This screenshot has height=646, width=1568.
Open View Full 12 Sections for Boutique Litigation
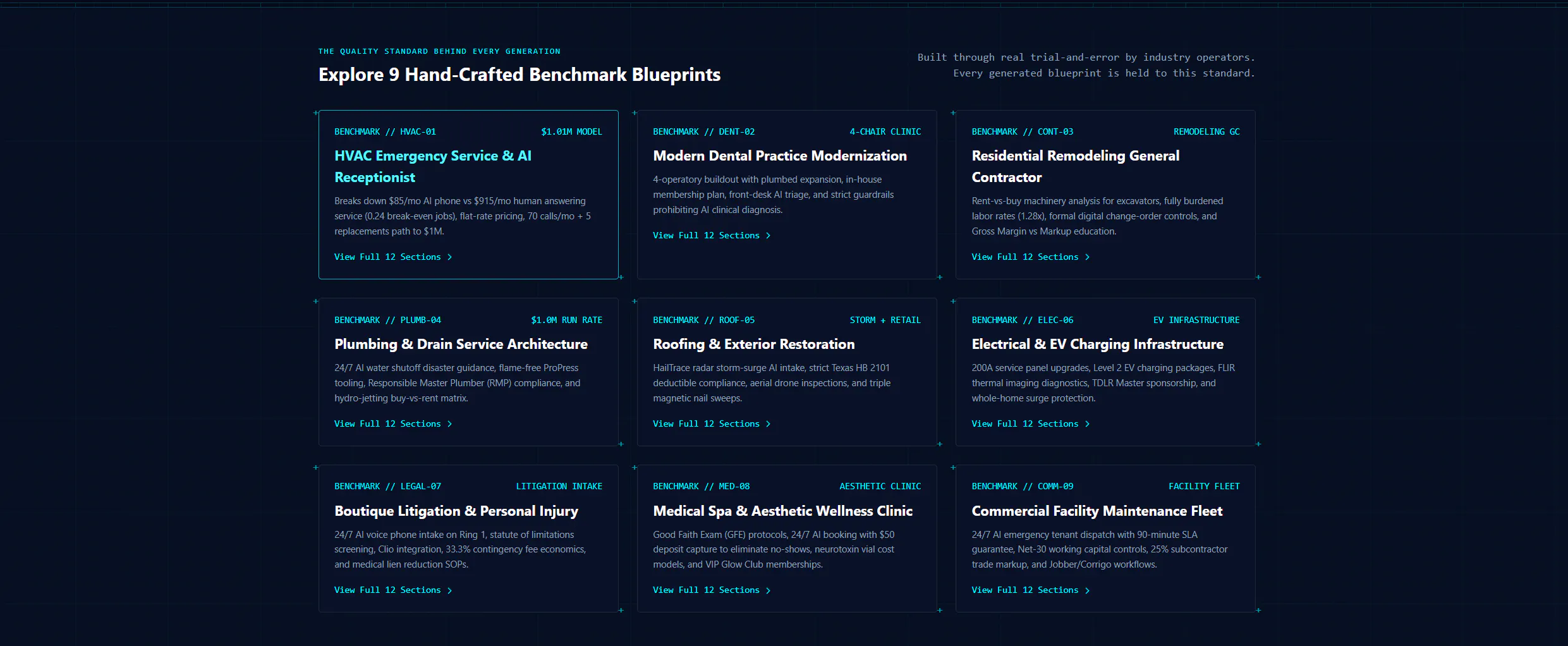(x=393, y=590)
